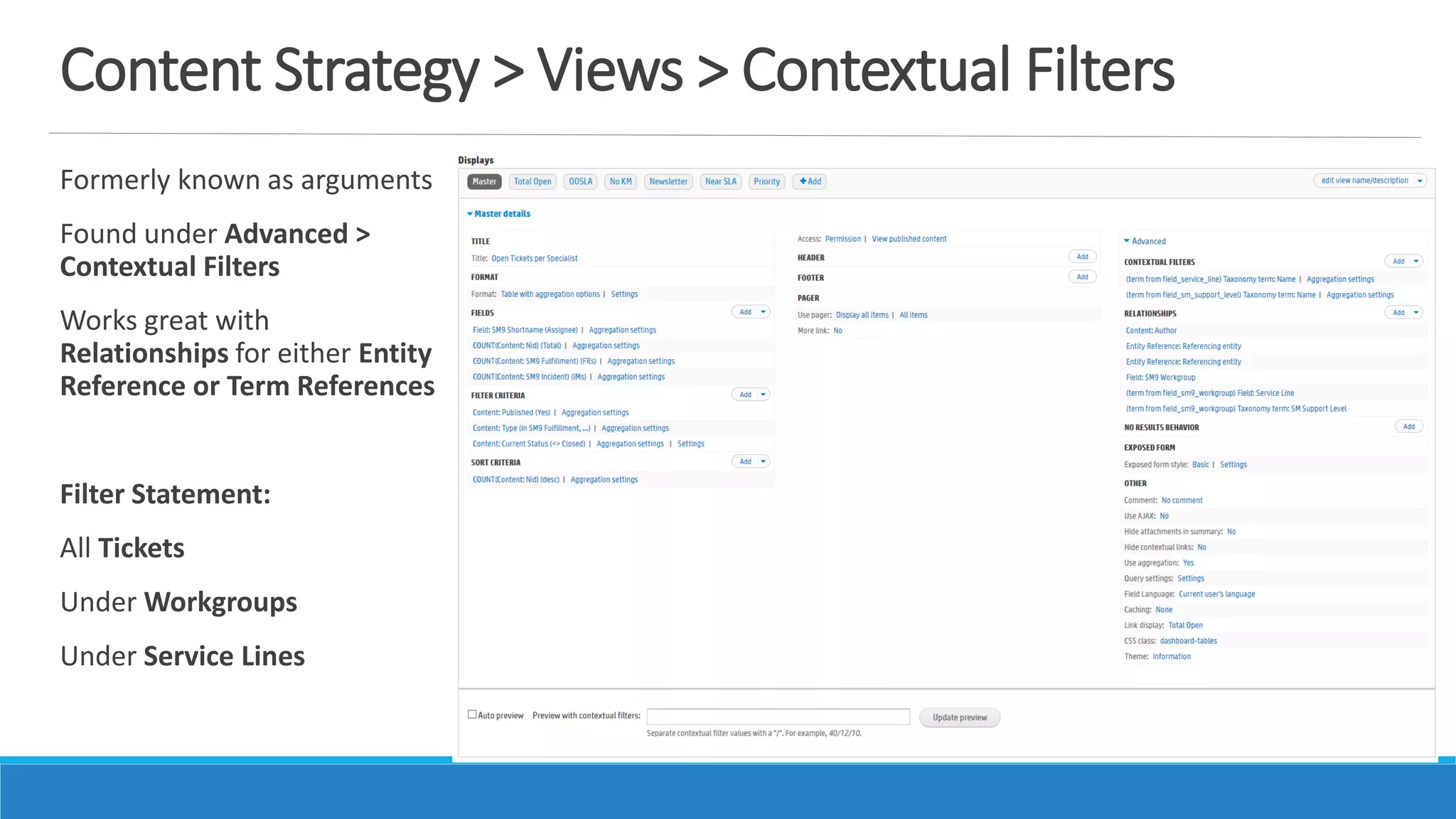This screenshot has height=819, width=1456.
Task: Click Preview with contextual filters input field
Action: click(x=778, y=717)
